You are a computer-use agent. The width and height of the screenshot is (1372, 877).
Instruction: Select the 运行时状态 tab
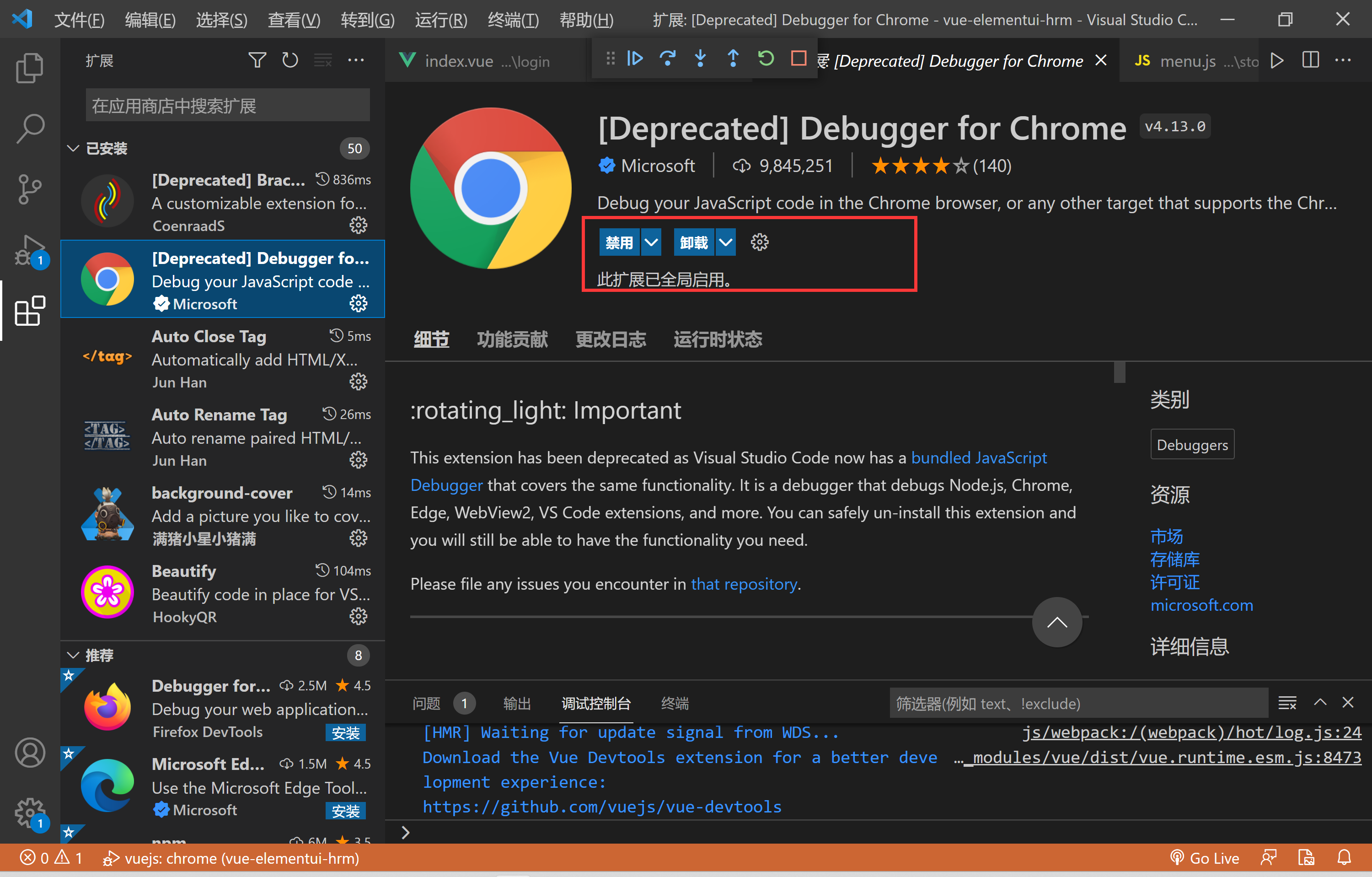(718, 339)
